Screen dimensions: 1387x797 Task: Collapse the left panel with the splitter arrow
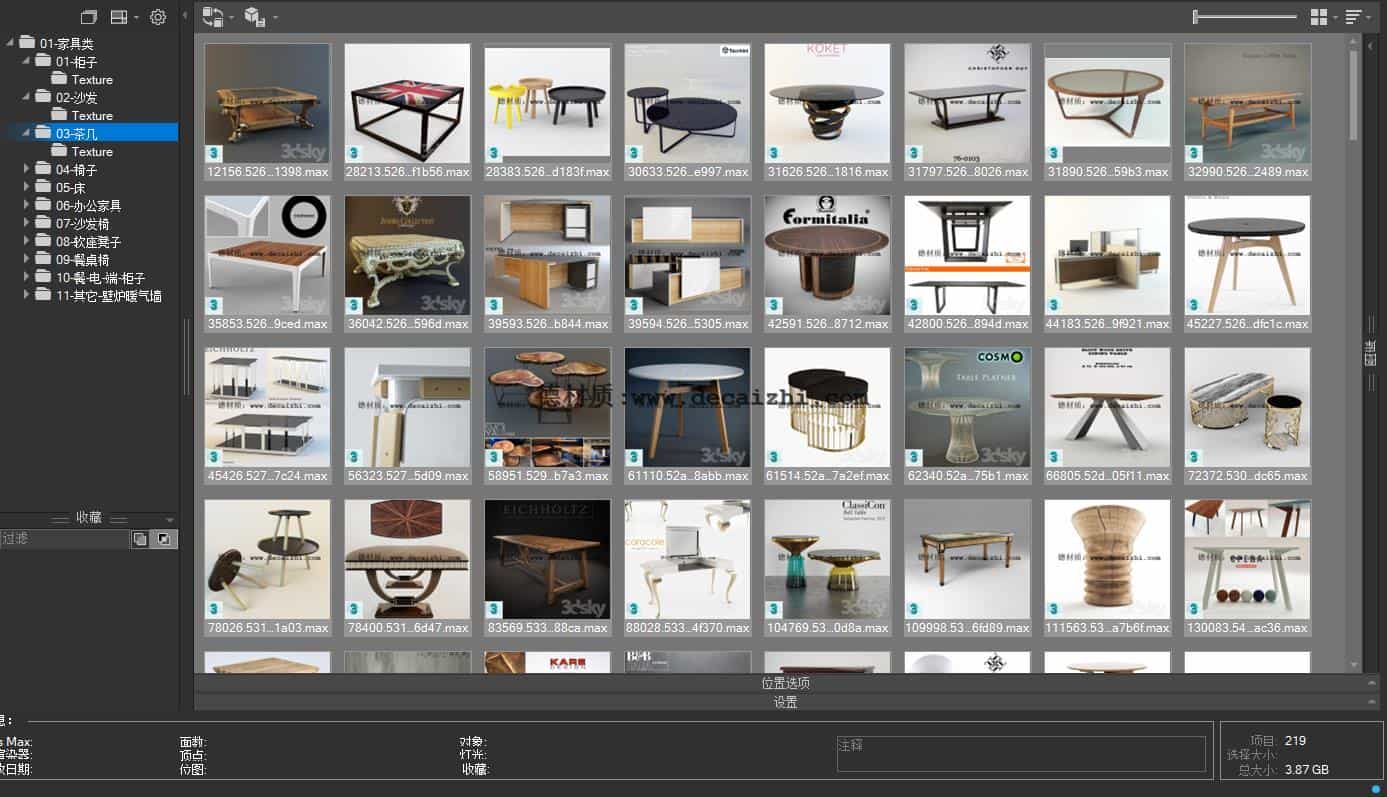pos(184,16)
